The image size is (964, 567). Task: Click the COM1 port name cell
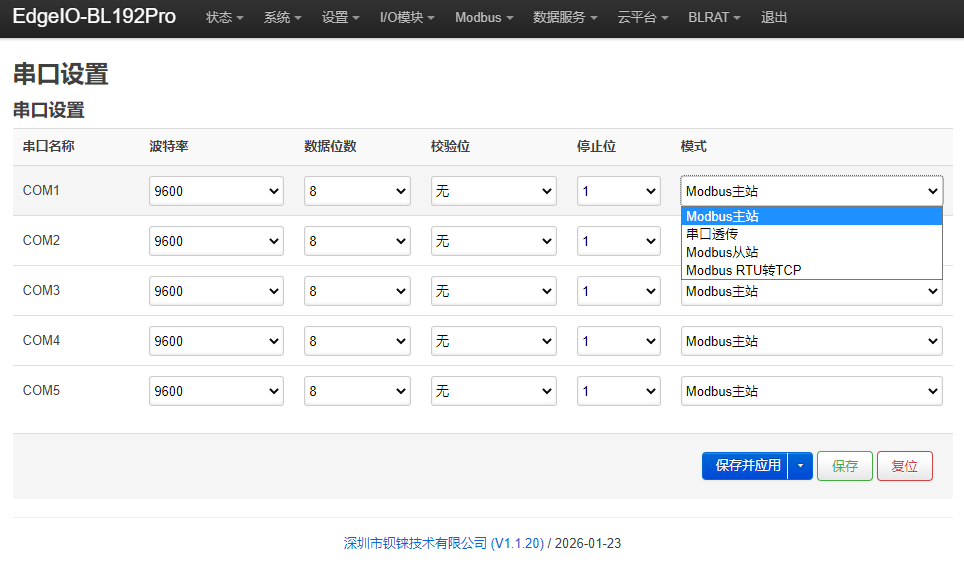[x=41, y=191]
